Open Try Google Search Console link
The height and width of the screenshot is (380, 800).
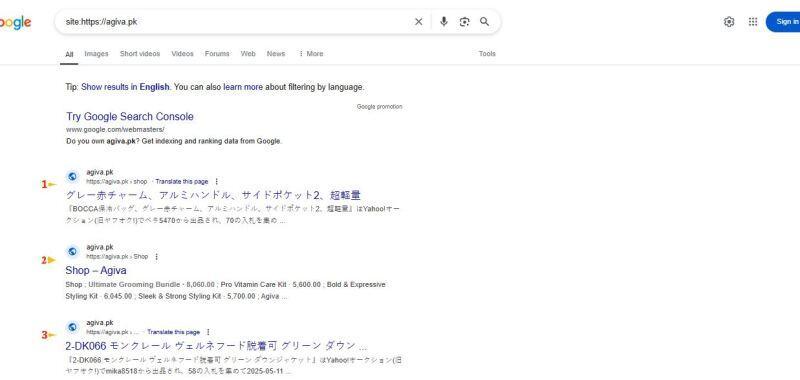130,116
